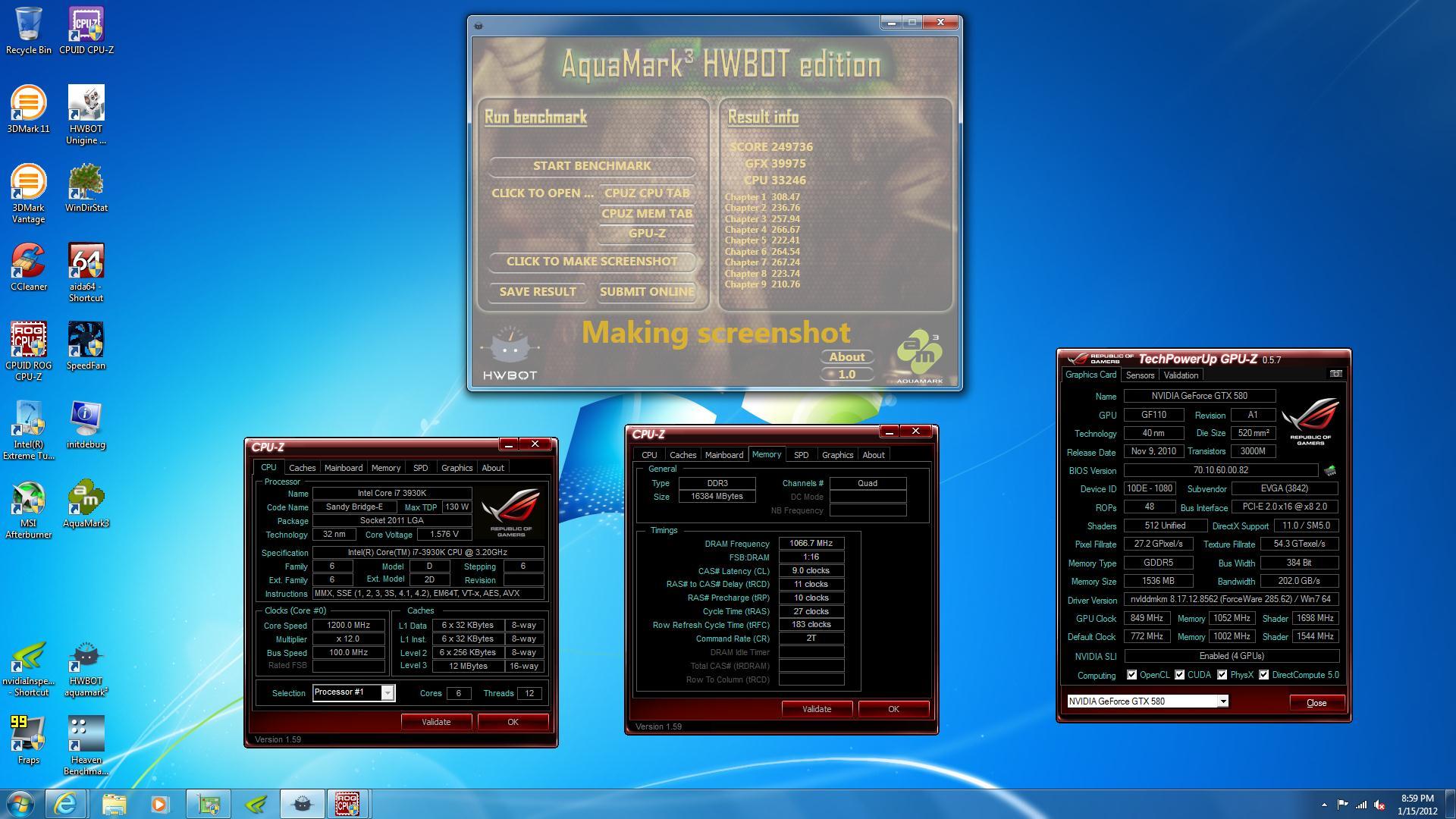Viewport: 1456px width, 819px height.
Task: Open AquaMark3 desktop shortcut
Action: point(86,504)
